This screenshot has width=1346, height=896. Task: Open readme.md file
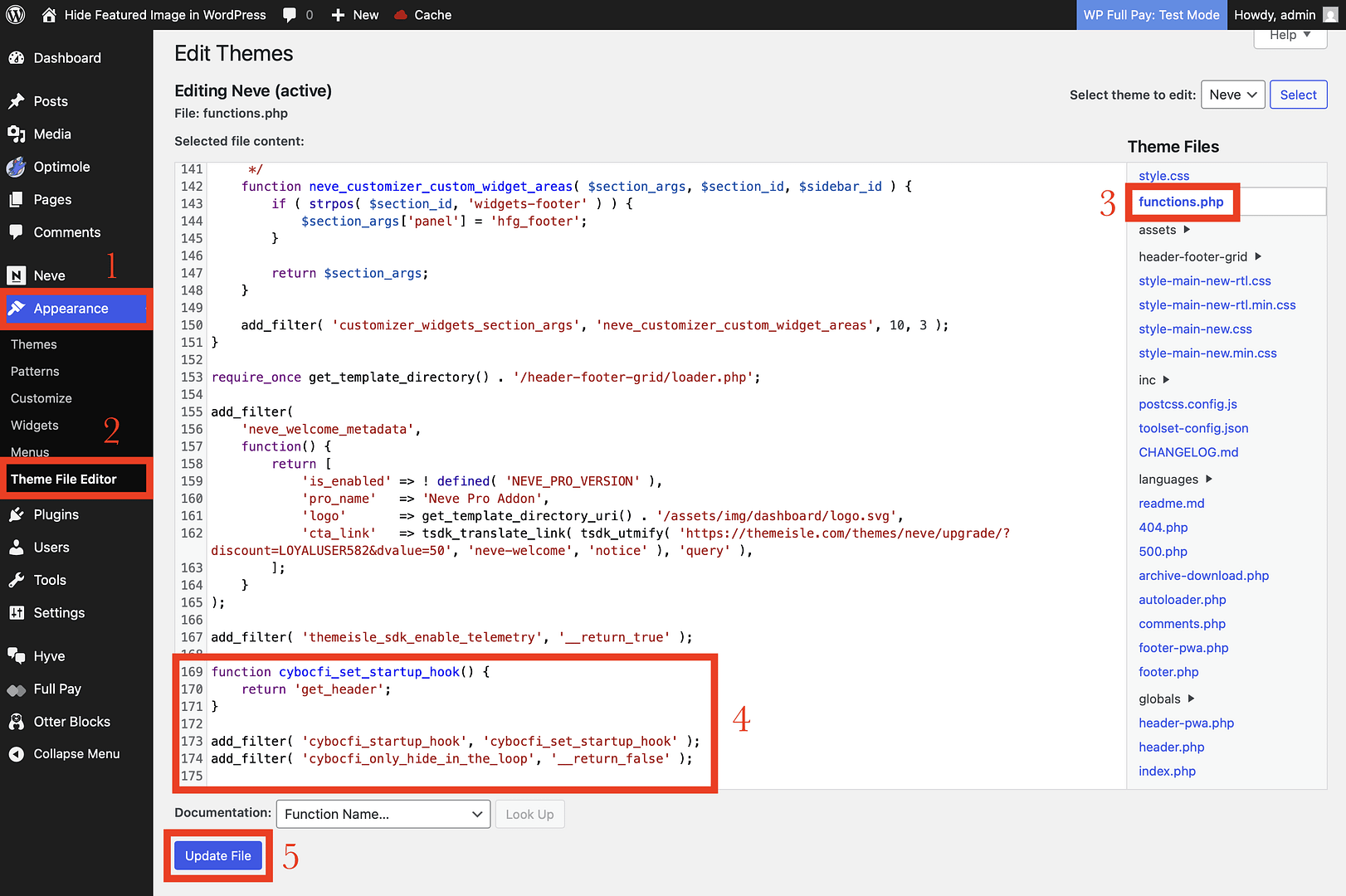pos(1171,504)
